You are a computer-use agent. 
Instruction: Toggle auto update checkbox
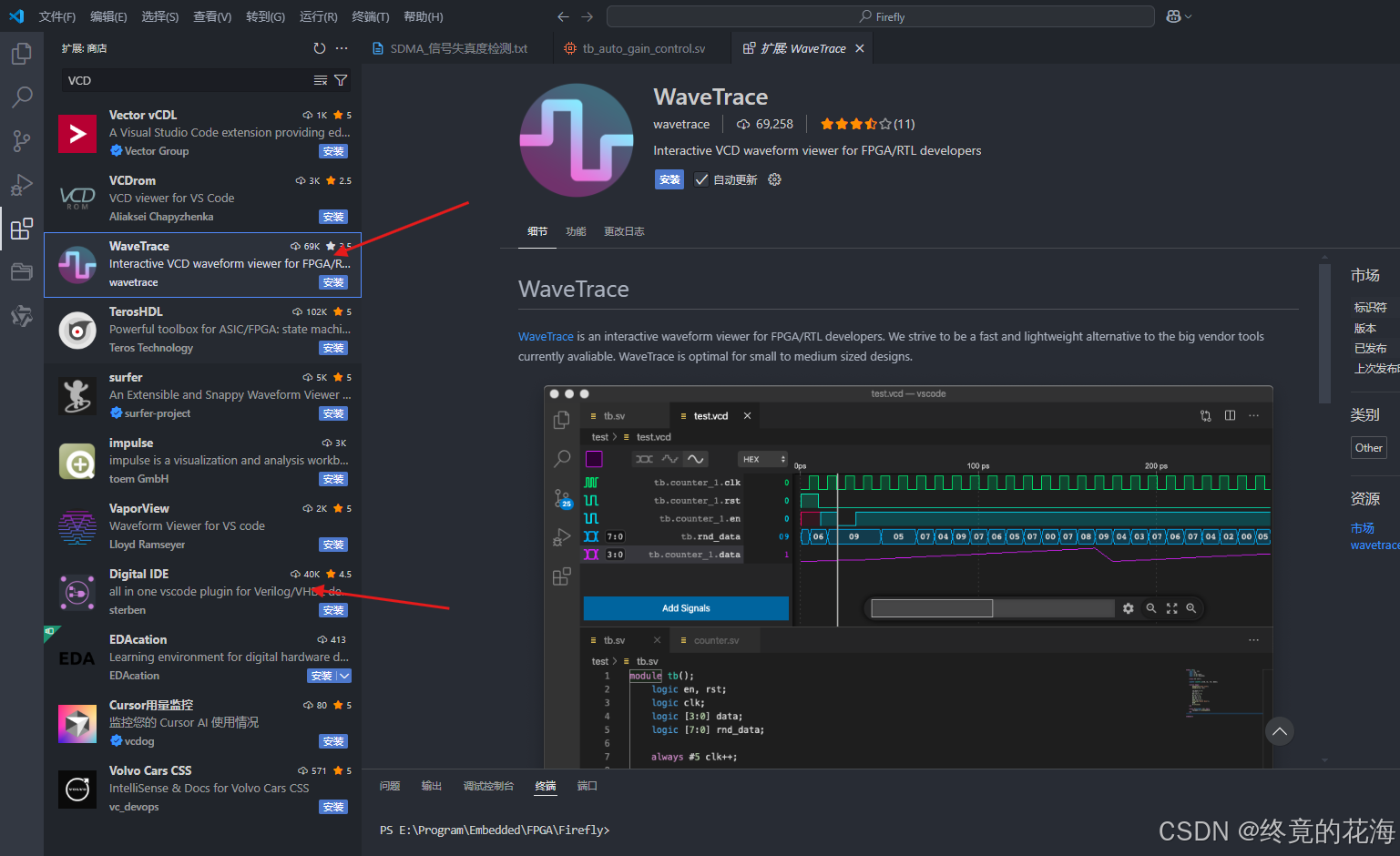coord(701,179)
